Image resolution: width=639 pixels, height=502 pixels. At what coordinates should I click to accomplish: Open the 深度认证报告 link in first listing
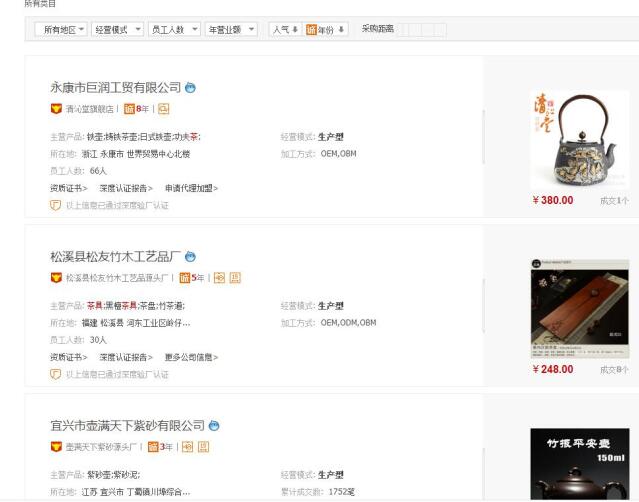pyautogui.click(x=125, y=188)
